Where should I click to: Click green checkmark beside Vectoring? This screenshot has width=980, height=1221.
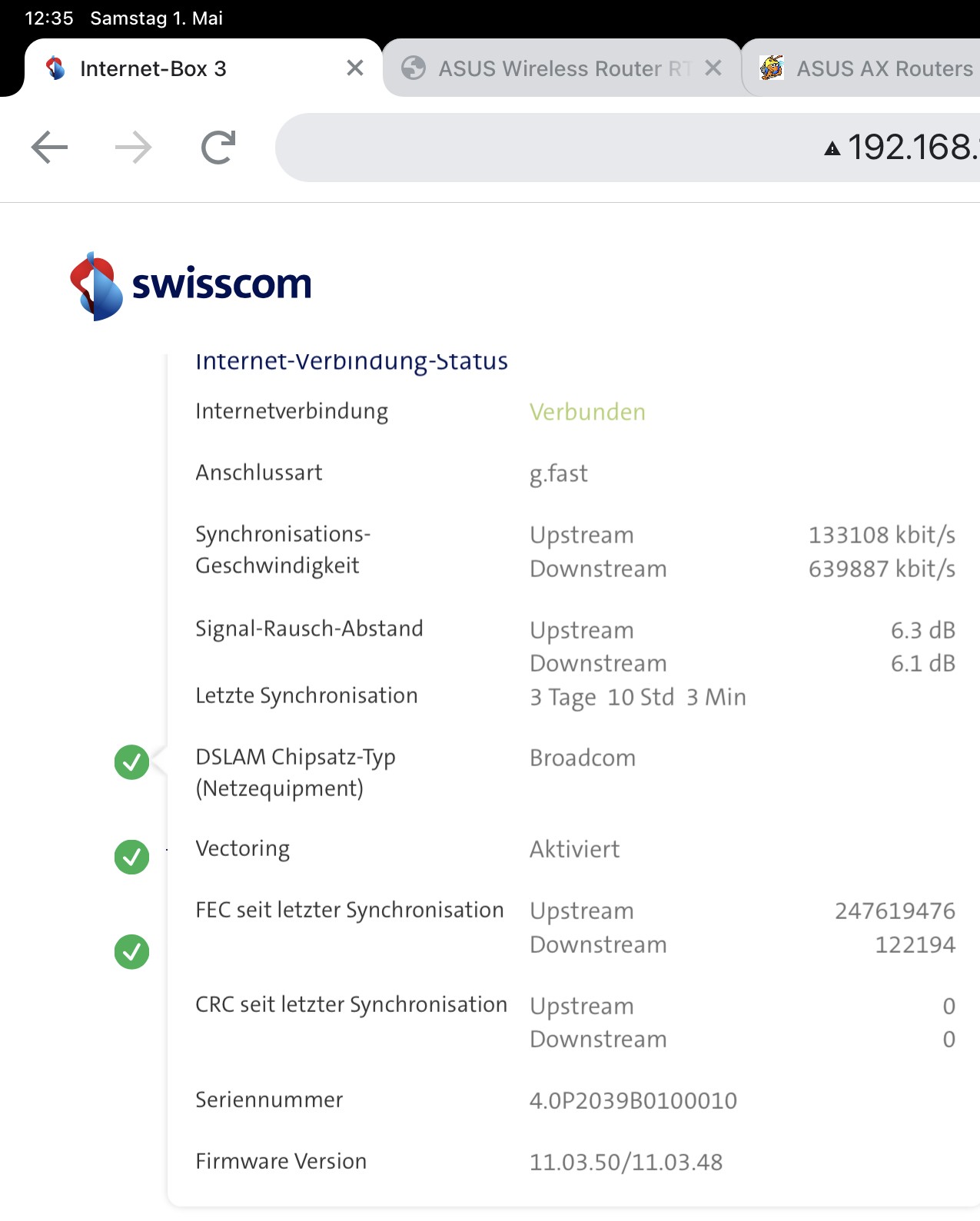click(131, 857)
